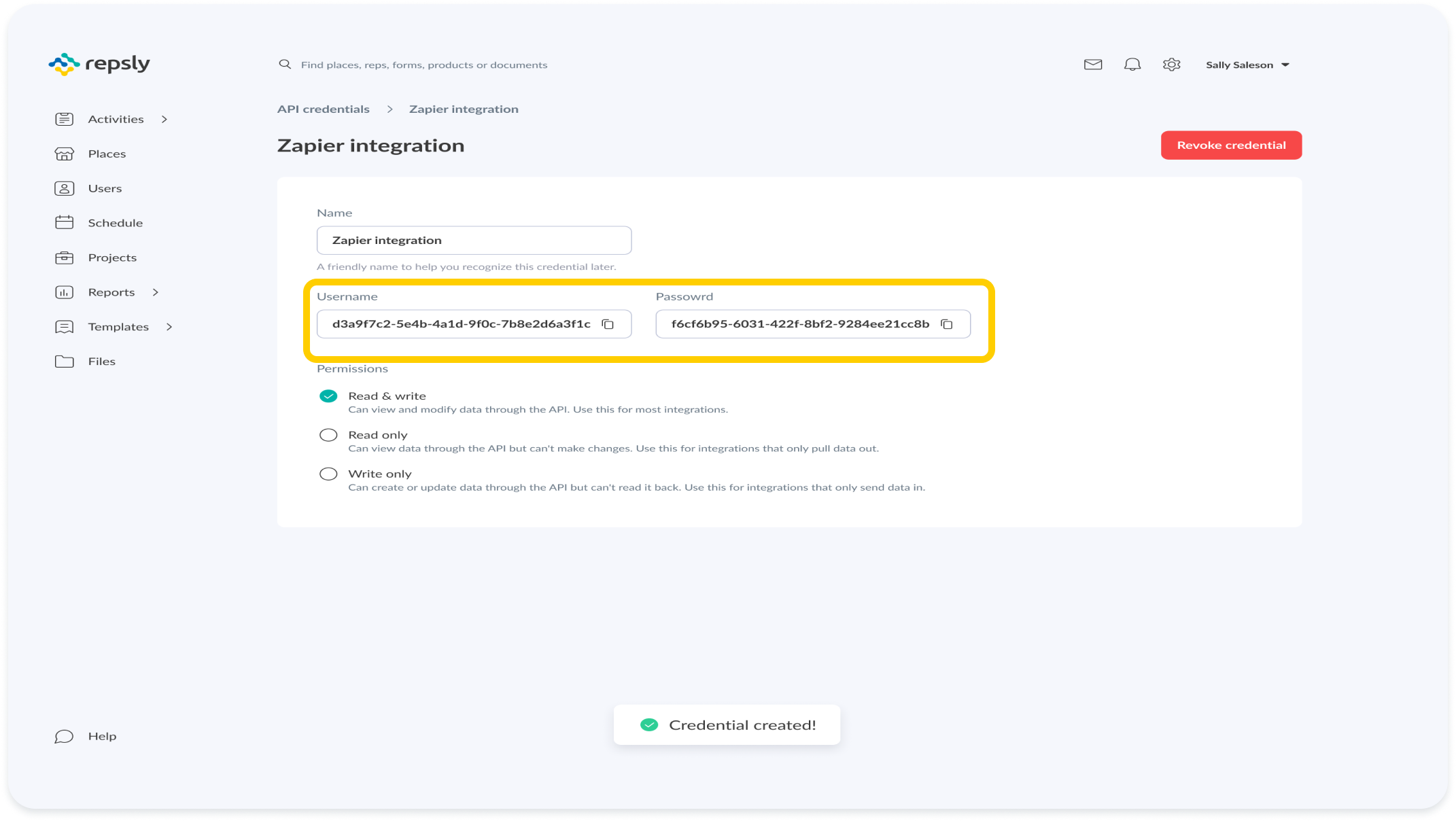Image resolution: width=1456 pixels, height=821 pixels.
Task: Click the Files folder icon
Action: pos(65,362)
